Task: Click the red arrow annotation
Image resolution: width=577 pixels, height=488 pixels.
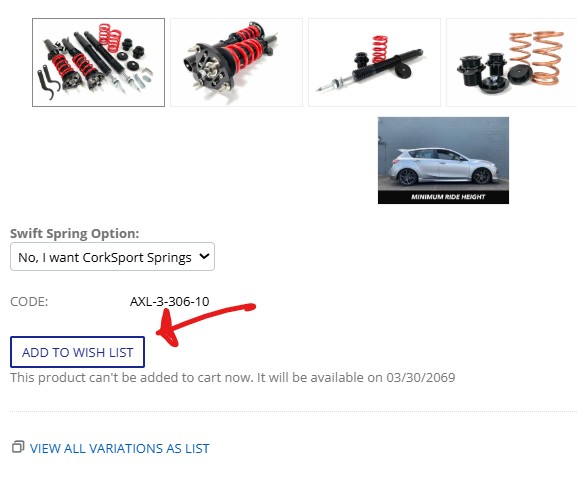Action: click(x=206, y=323)
